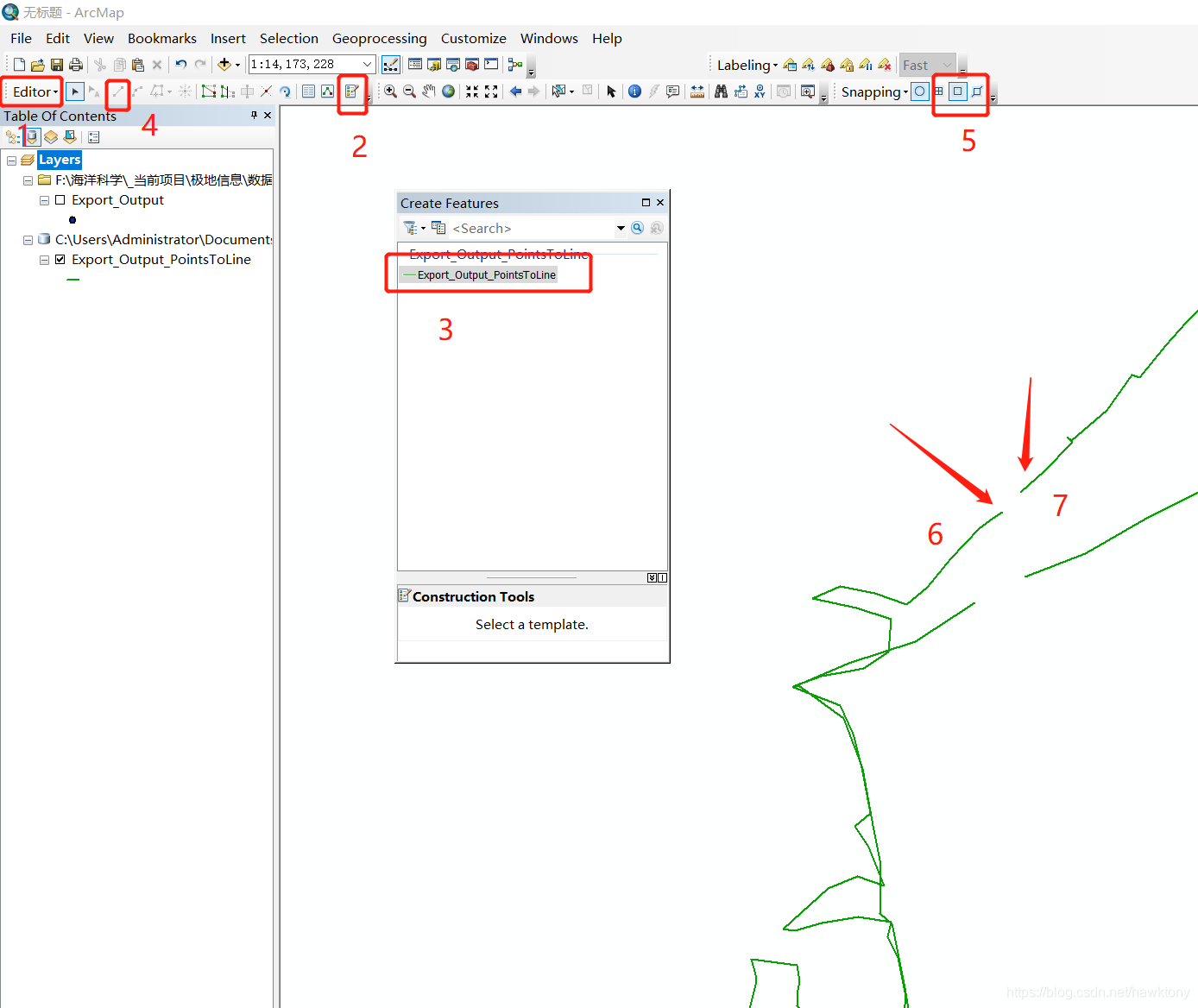The height and width of the screenshot is (1008, 1198).
Task: Toggle Edge Snapping
Action: coord(977,91)
